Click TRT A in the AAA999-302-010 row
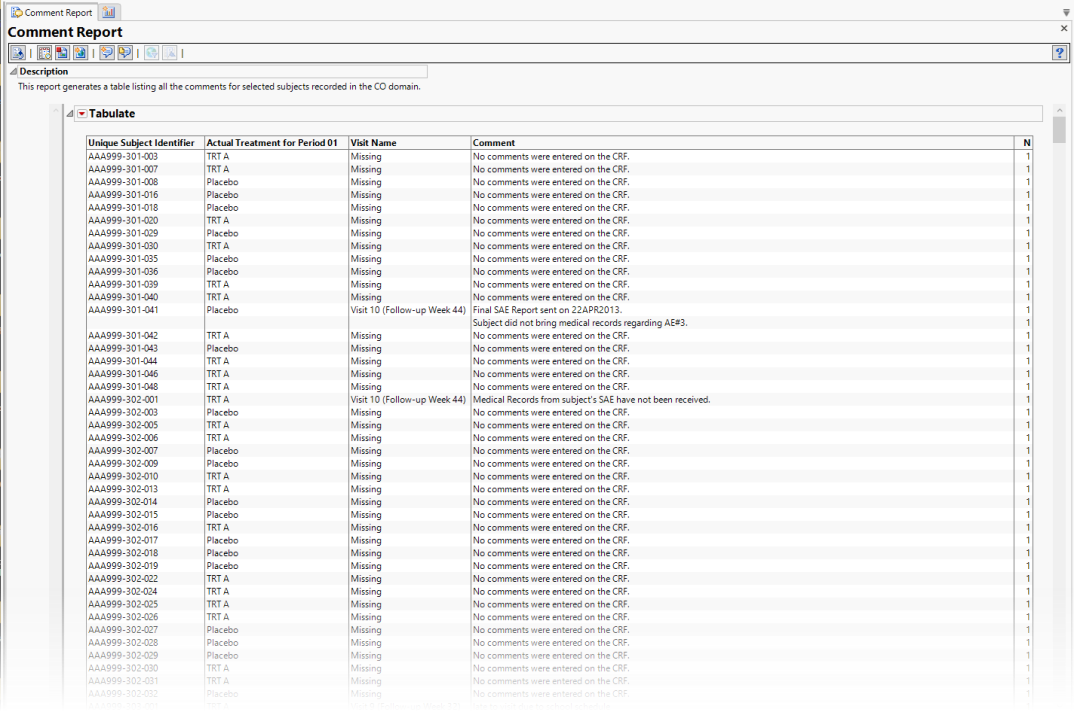Image resolution: width=1074 pixels, height=712 pixels. [218, 476]
